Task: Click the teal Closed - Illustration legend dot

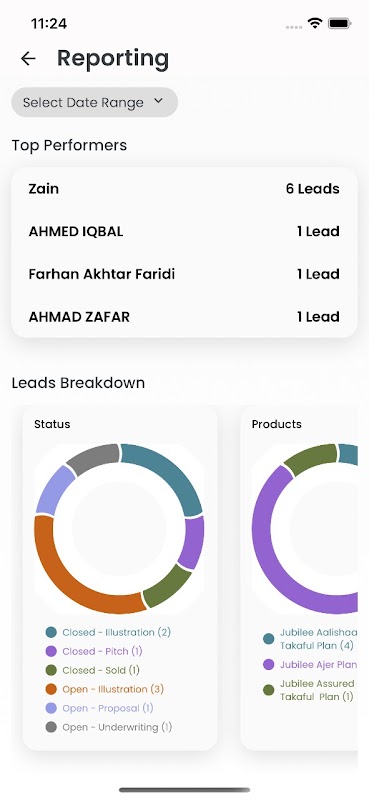Action: click(x=51, y=632)
